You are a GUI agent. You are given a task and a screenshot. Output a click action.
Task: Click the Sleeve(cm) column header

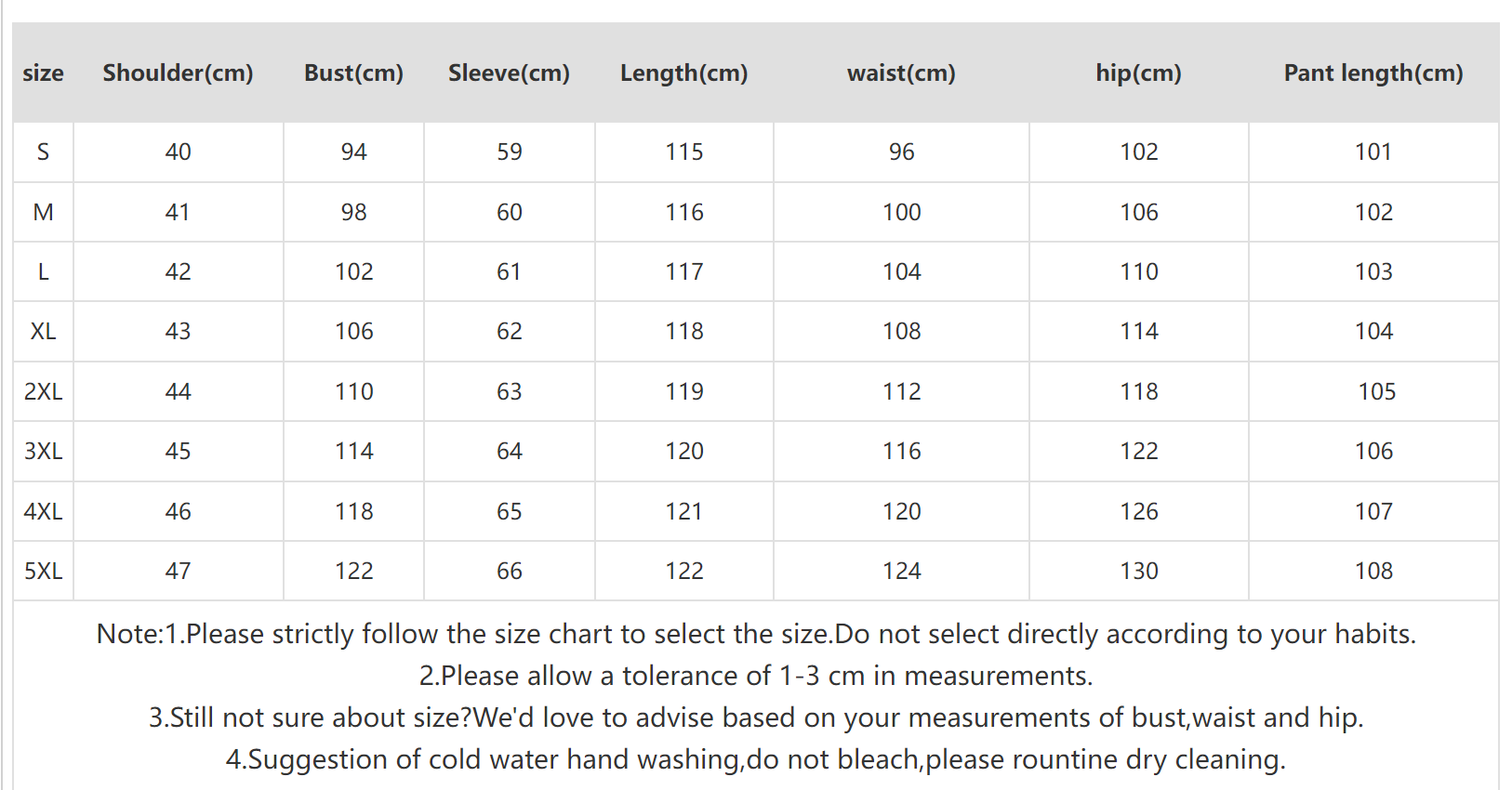[x=509, y=72]
